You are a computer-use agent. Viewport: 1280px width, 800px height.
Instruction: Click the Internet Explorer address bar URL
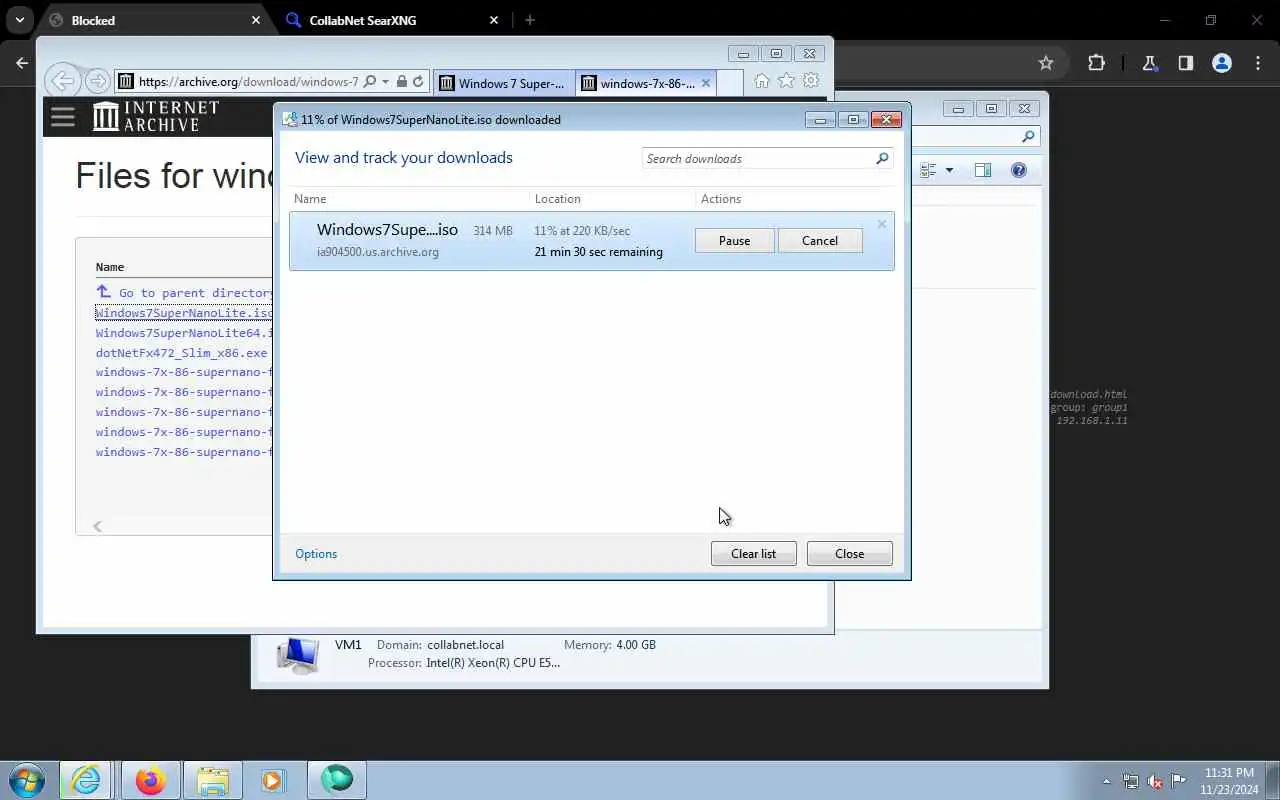tap(248, 82)
